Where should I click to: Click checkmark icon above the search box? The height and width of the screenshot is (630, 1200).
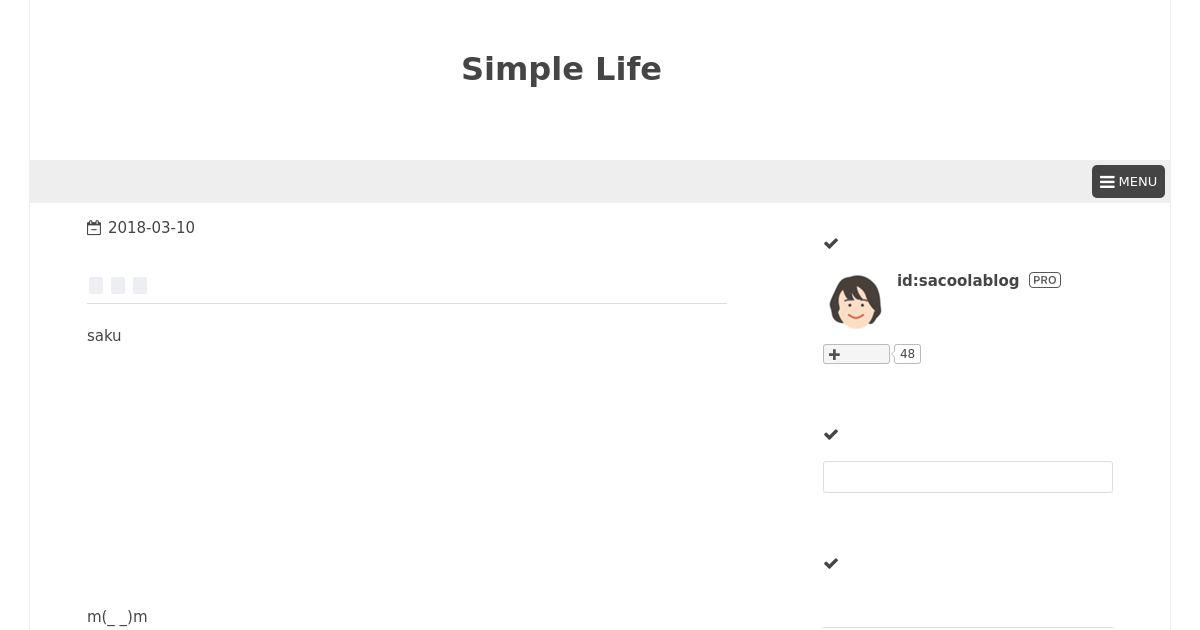point(831,434)
